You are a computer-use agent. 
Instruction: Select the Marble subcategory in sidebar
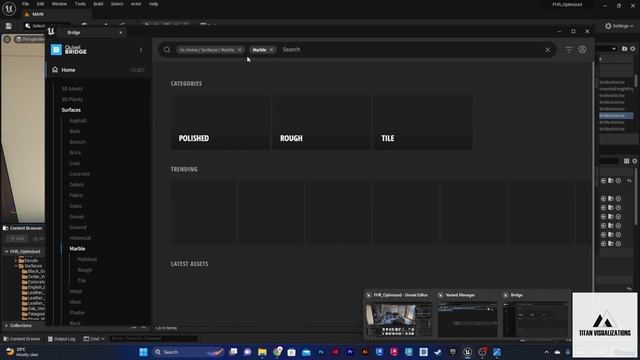(x=77, y=249)
